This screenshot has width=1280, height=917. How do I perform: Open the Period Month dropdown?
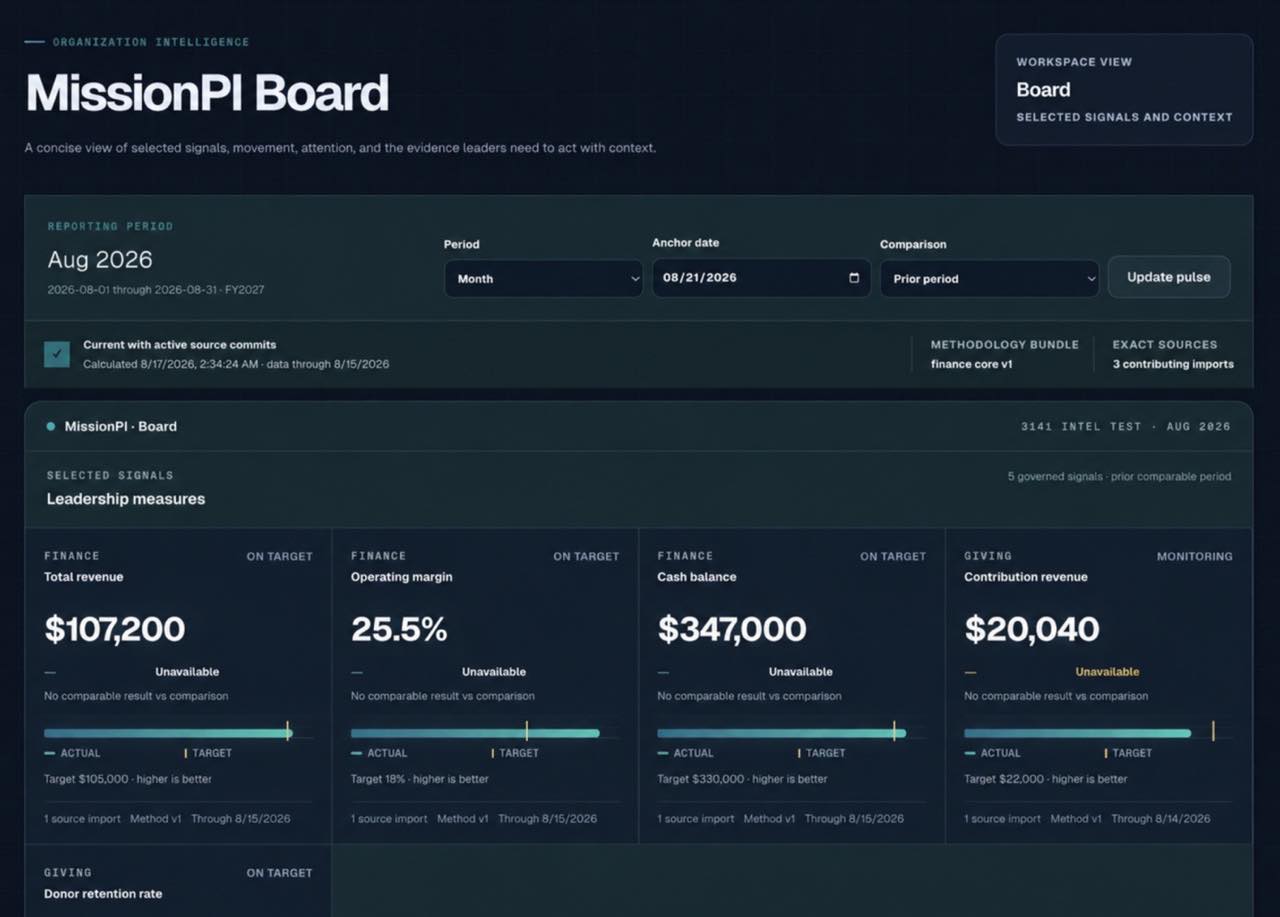pos(543,278)
